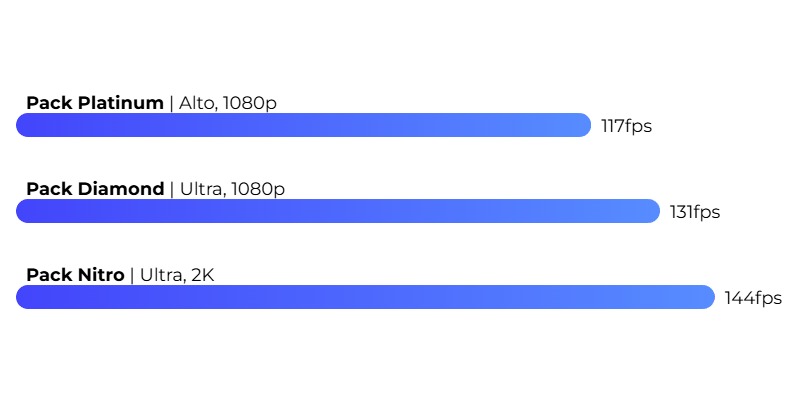Select the 131fps value label
800x400 pixels.
coord(695,212)
